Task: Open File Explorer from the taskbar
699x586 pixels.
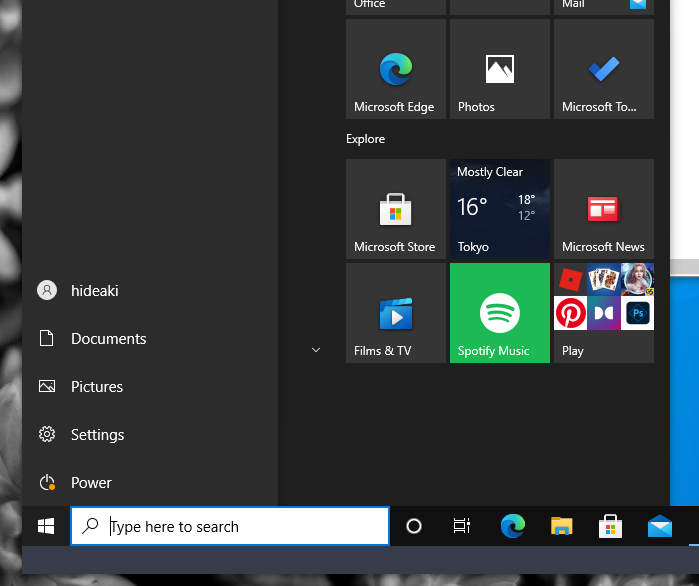Action: click(x=561, y=526)
